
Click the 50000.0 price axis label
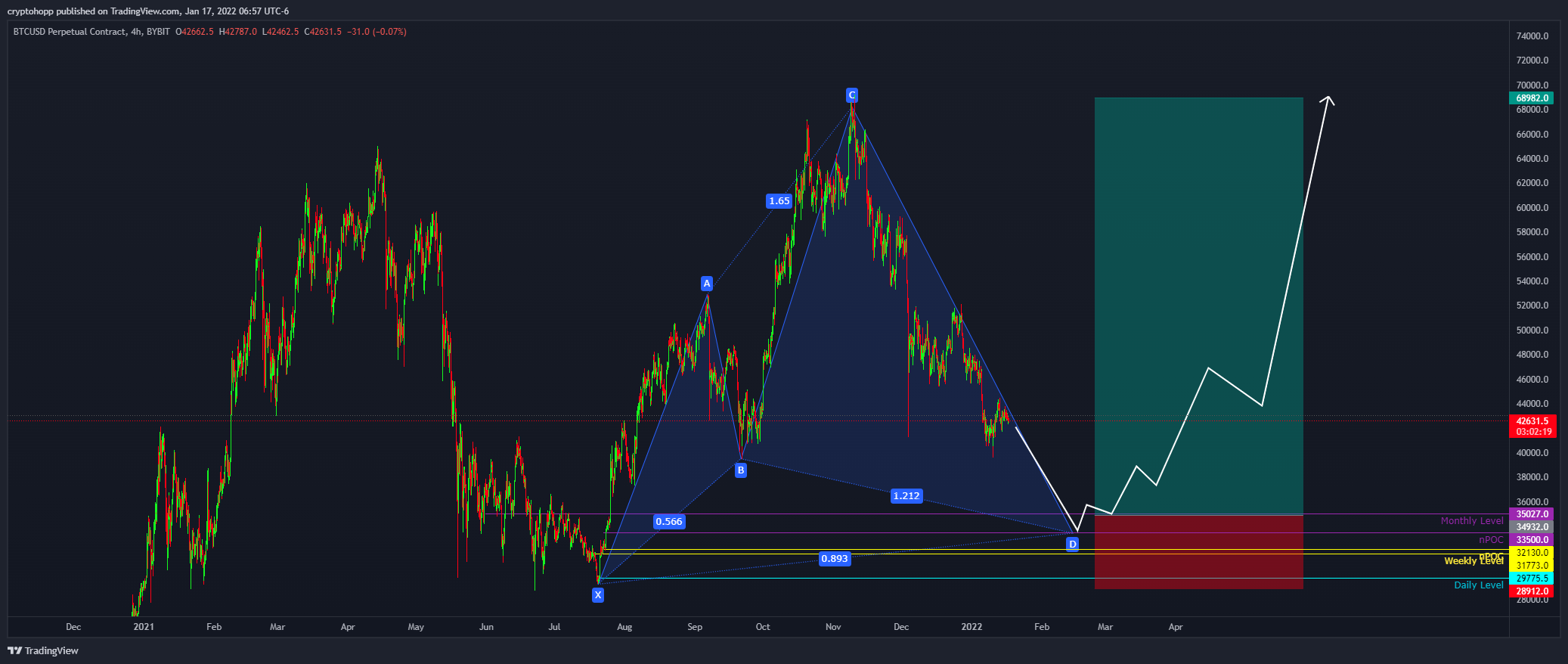1532,330
